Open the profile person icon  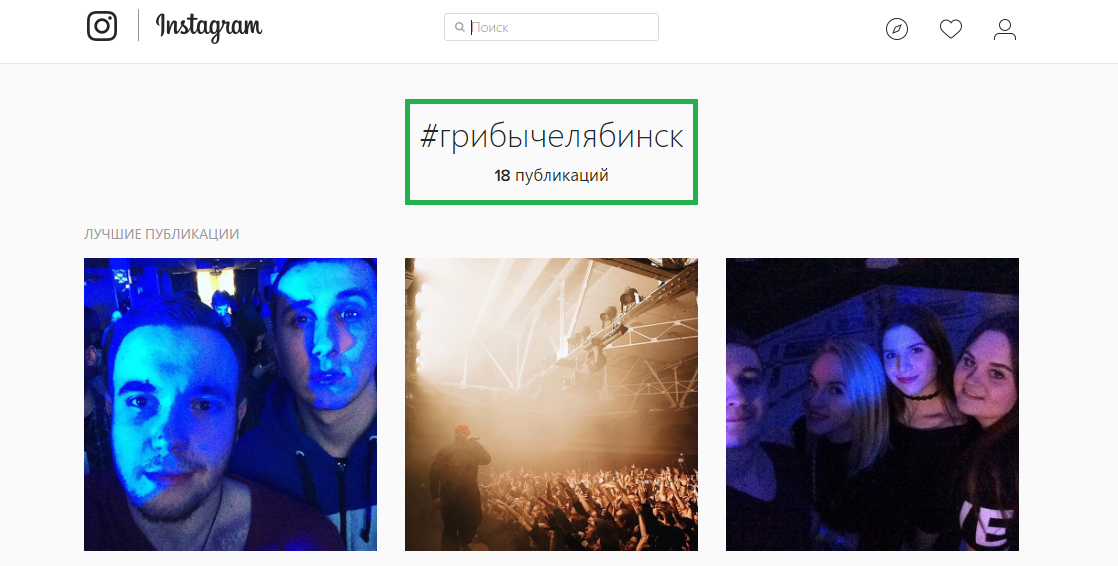pos(1005,29)
